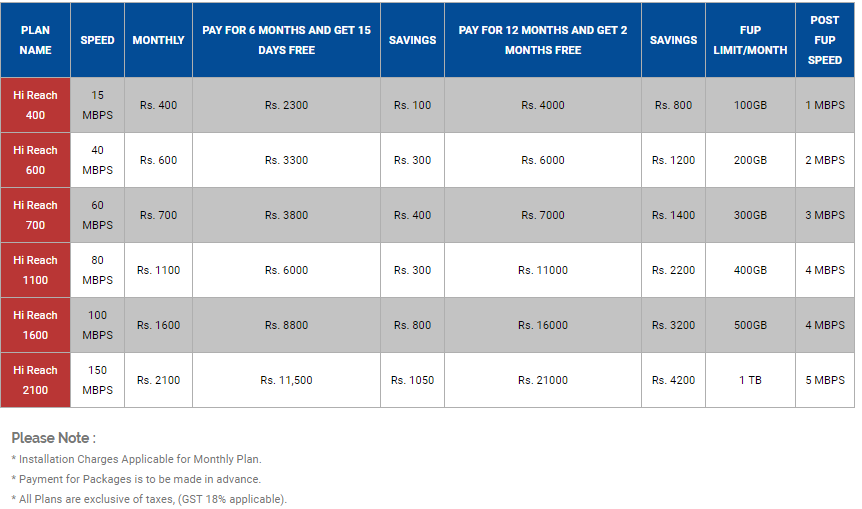Click the Rs. 11,500 six-month price cell
Viewport: 862px width, 509px height.
tap(286, 380)
